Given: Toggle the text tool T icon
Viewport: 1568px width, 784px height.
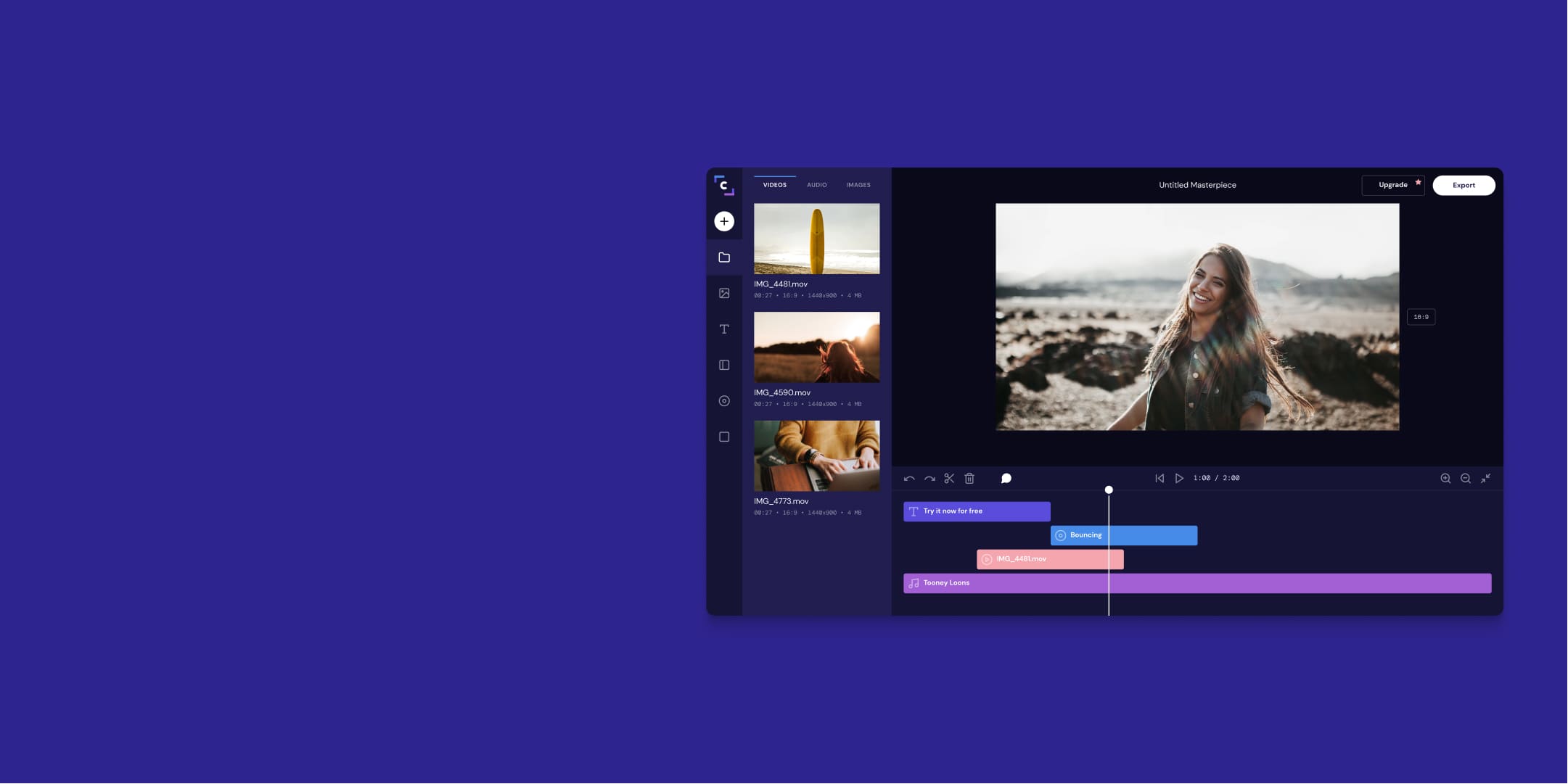Looking at the screenshot, I should (724, 330).
